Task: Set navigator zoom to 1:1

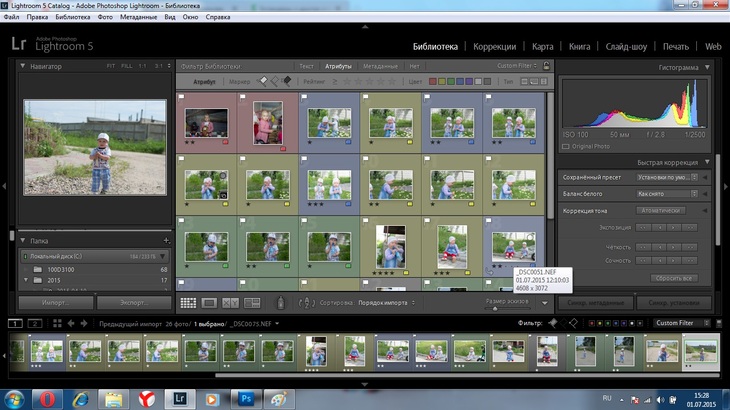Action: click(142, 66)
